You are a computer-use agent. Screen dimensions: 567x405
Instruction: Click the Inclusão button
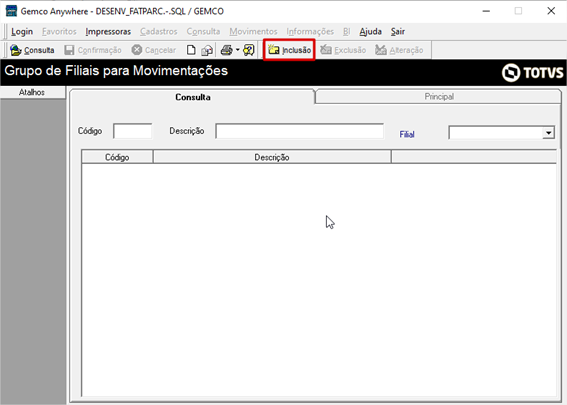tap(289, 50)
